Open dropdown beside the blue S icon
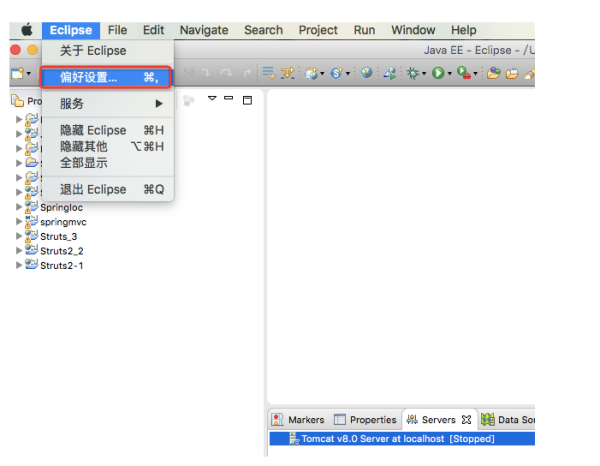This screenshot has width=600, height=466. (x=348, y=73)
